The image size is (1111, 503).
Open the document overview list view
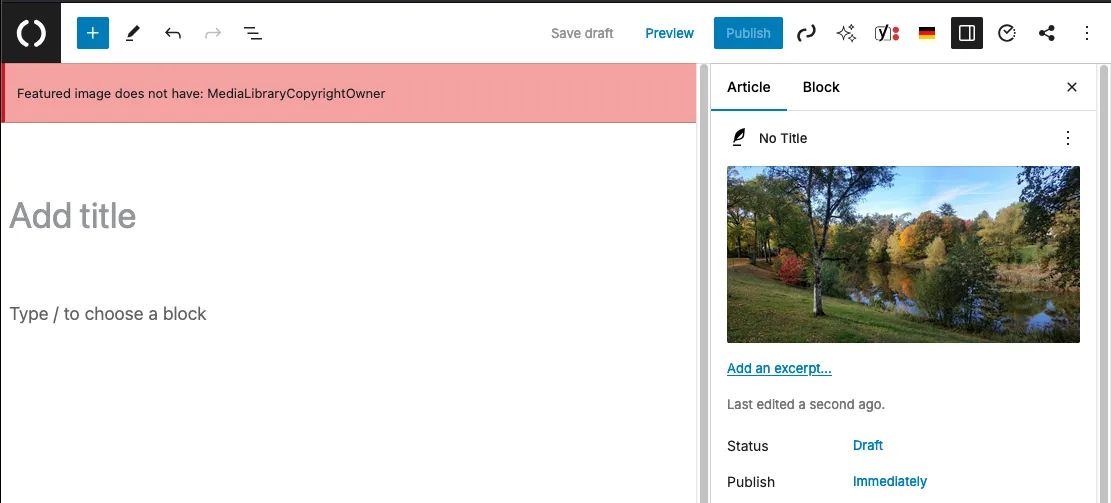253,33
